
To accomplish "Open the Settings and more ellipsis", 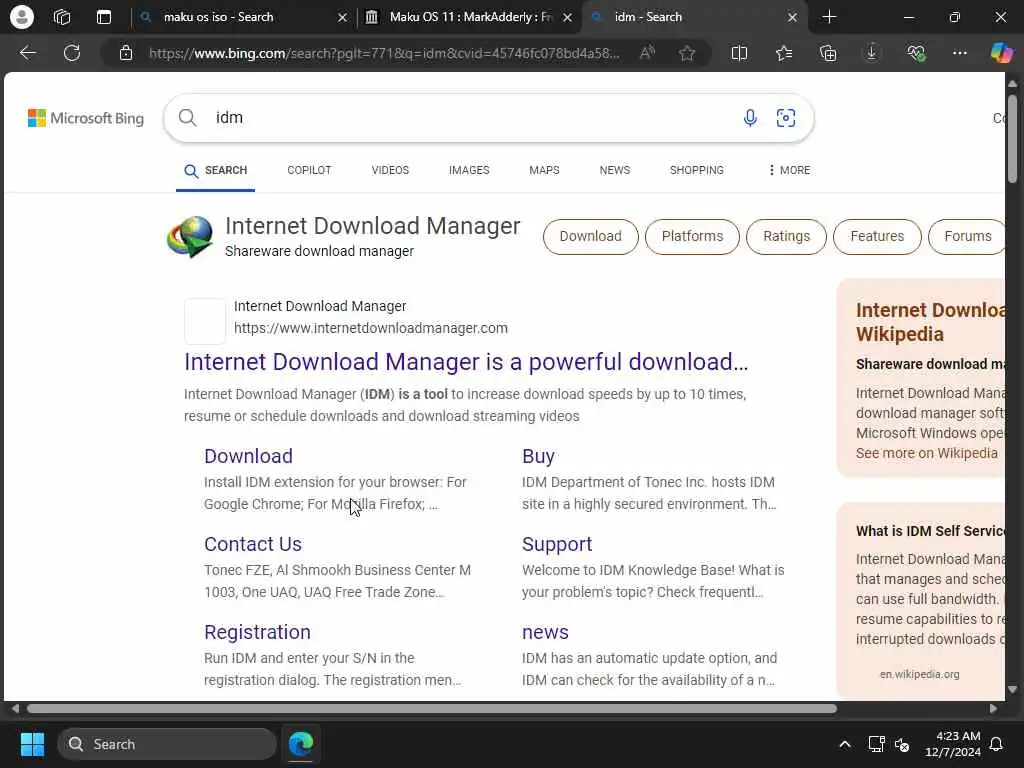I will (x=959, y=53).
